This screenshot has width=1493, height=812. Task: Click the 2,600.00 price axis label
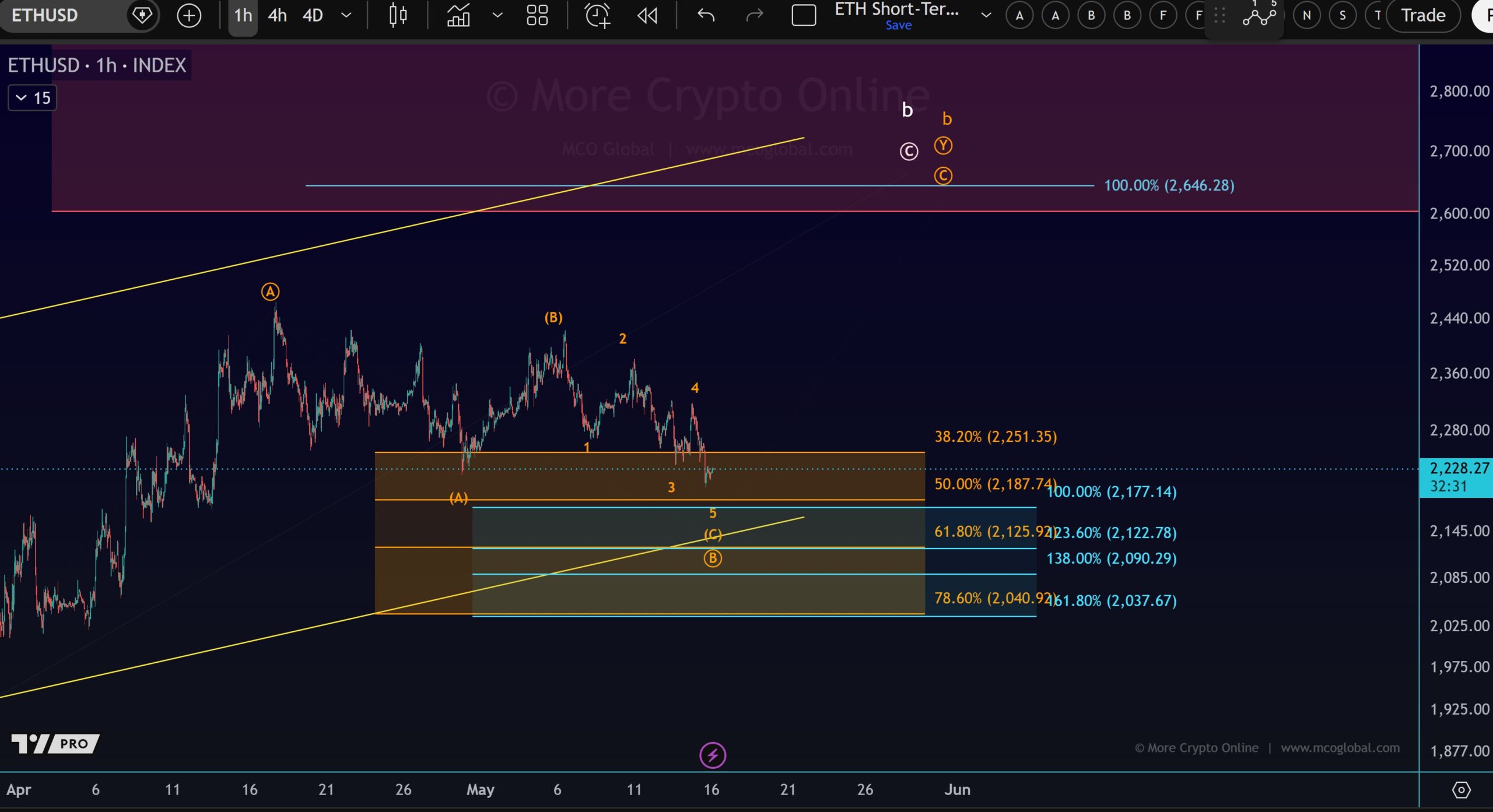coord(1459,214)
